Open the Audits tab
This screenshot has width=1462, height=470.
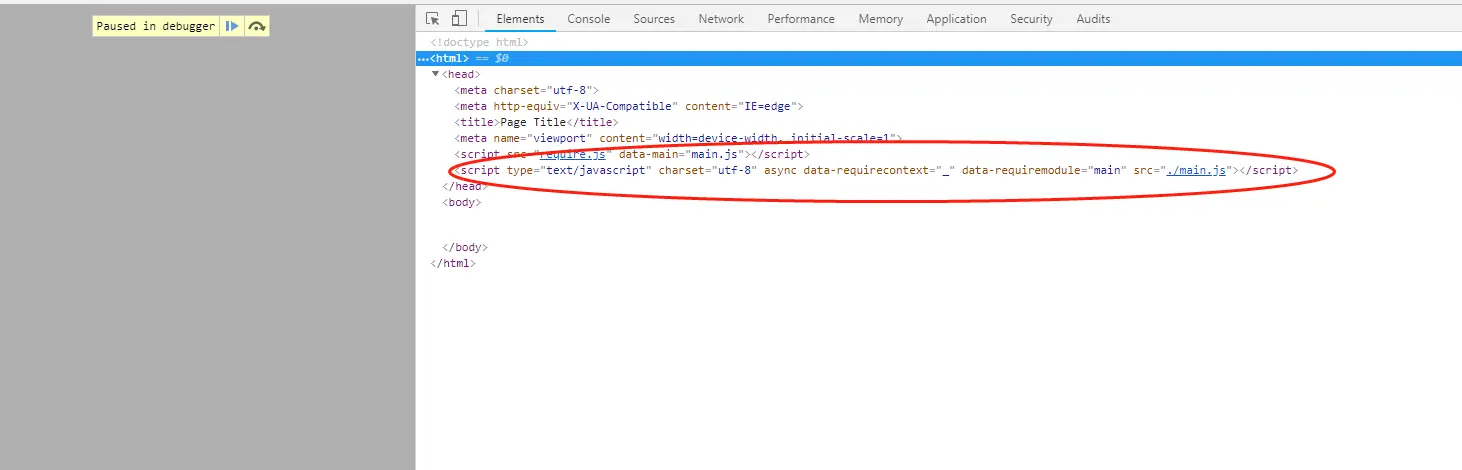coord(1093,19)
